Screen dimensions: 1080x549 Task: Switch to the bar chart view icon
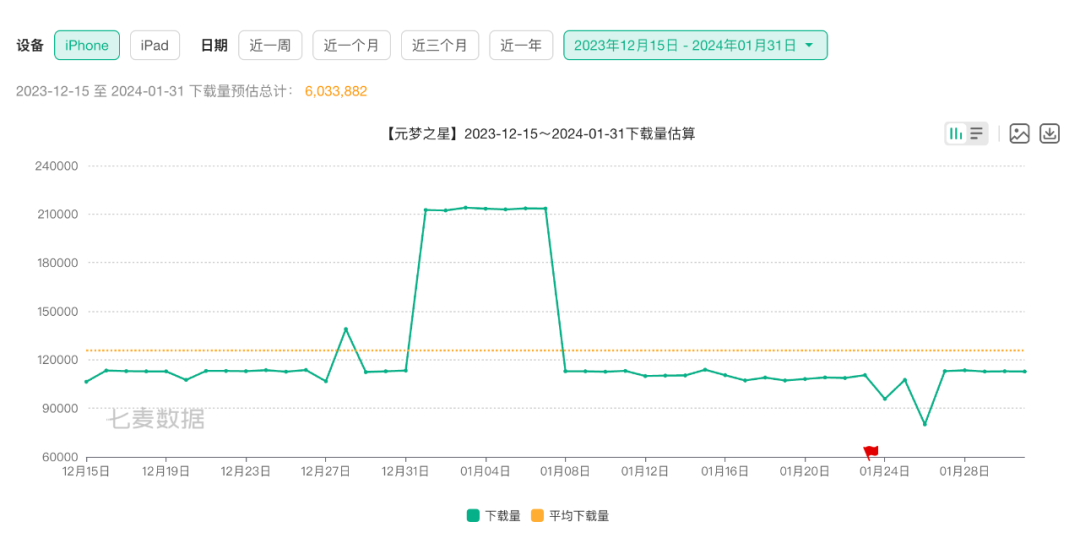click(956, 133)
